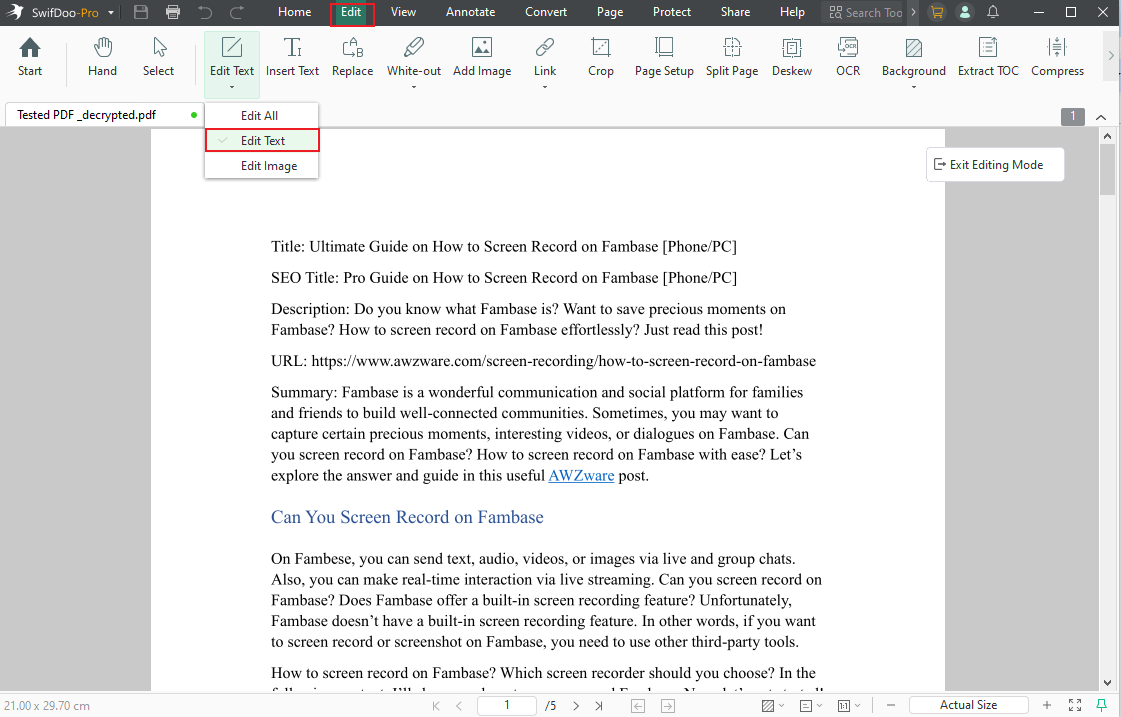Click the Deskew tool
The image size is (1121, 717).
[x=791, y=57]
